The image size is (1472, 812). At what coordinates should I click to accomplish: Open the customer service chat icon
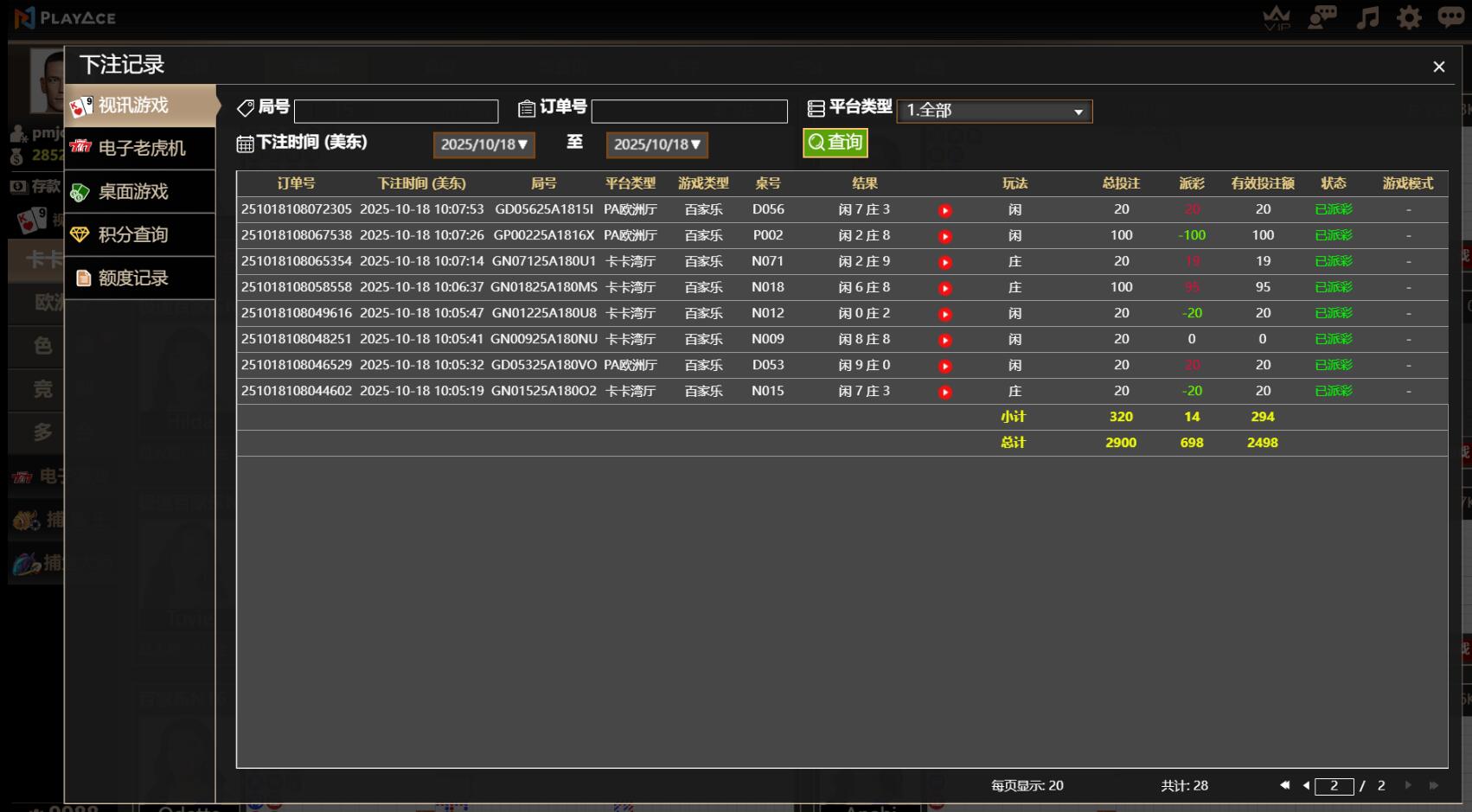[x=1322, y=17]
